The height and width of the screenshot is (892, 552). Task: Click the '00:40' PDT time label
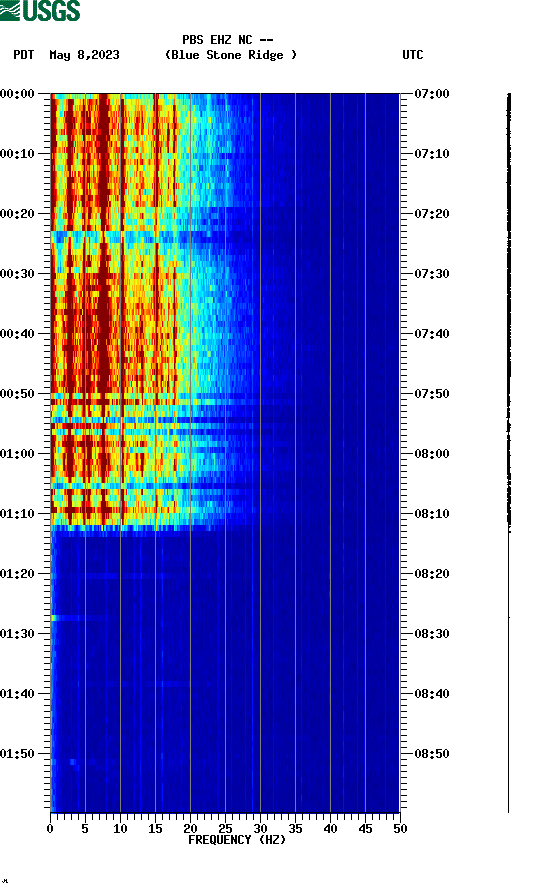pos(18,333)
